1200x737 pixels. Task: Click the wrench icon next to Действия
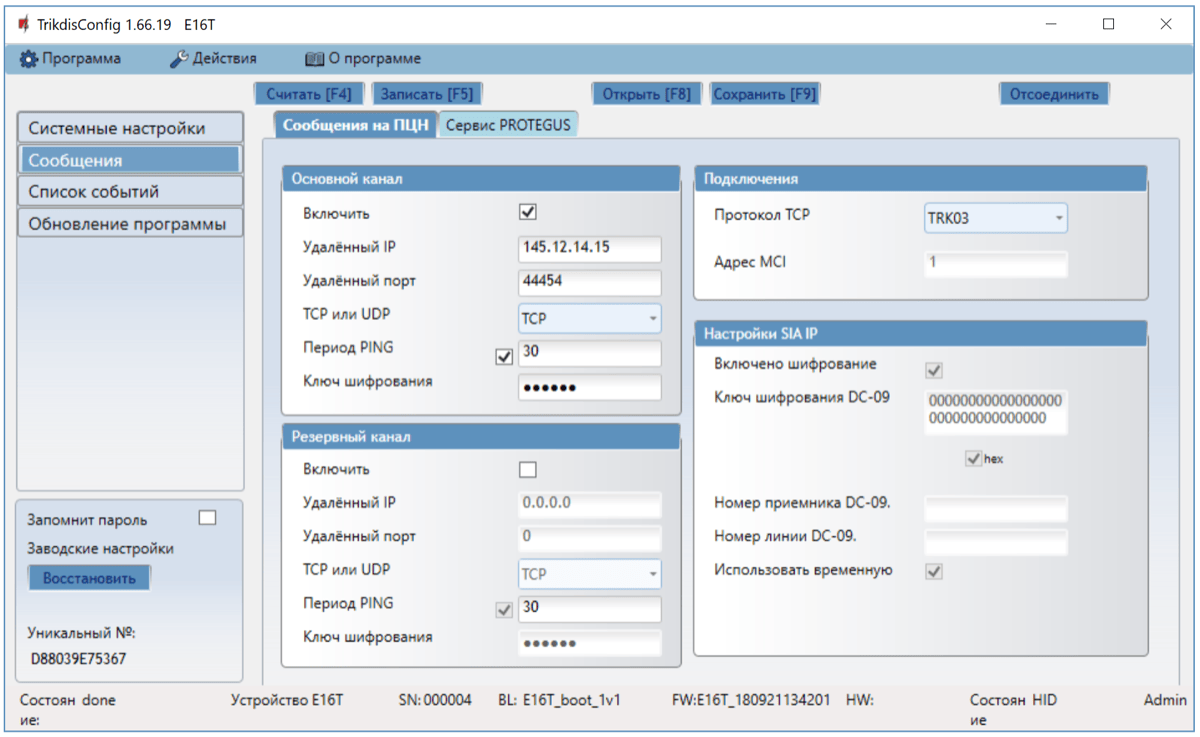click(179, 59)
